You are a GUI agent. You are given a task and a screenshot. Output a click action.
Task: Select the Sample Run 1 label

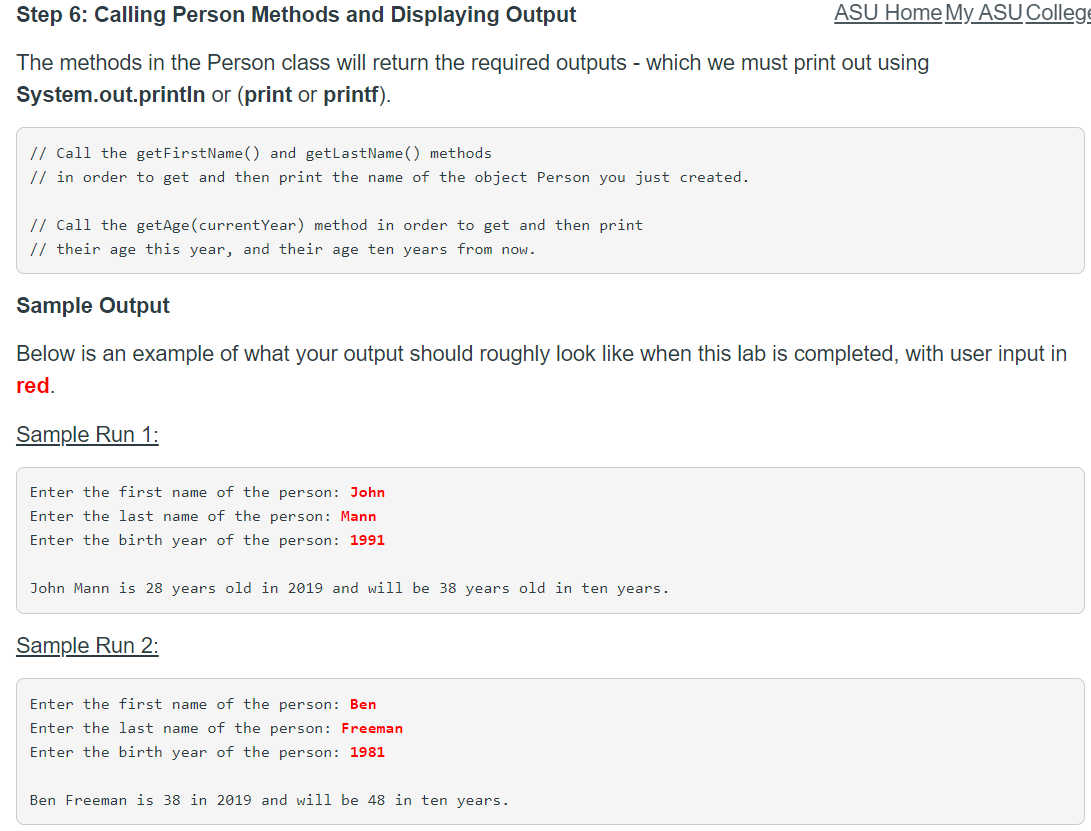point(86,434)
